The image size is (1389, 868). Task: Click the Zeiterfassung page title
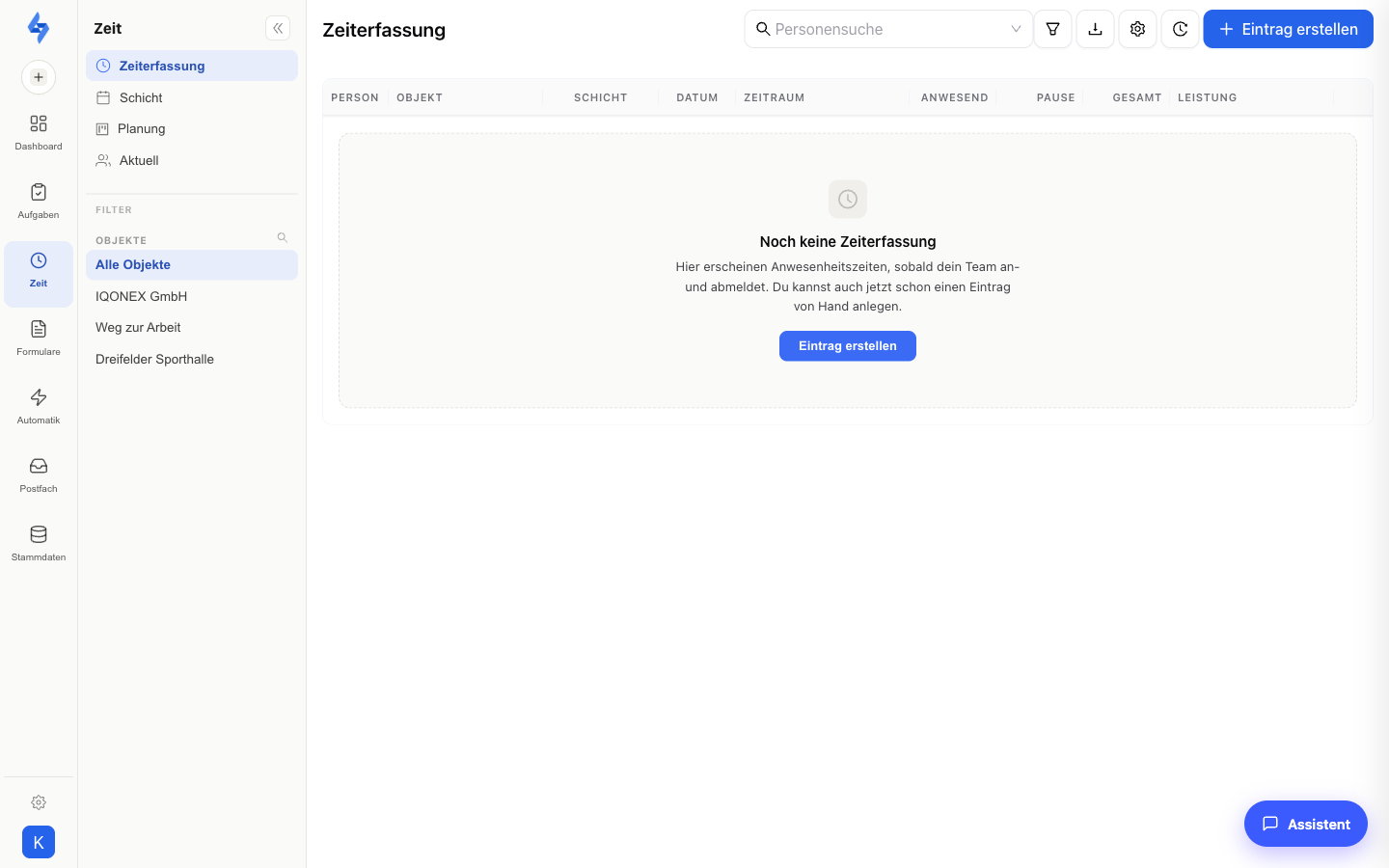pyautogui.click(x=384, y=30)
